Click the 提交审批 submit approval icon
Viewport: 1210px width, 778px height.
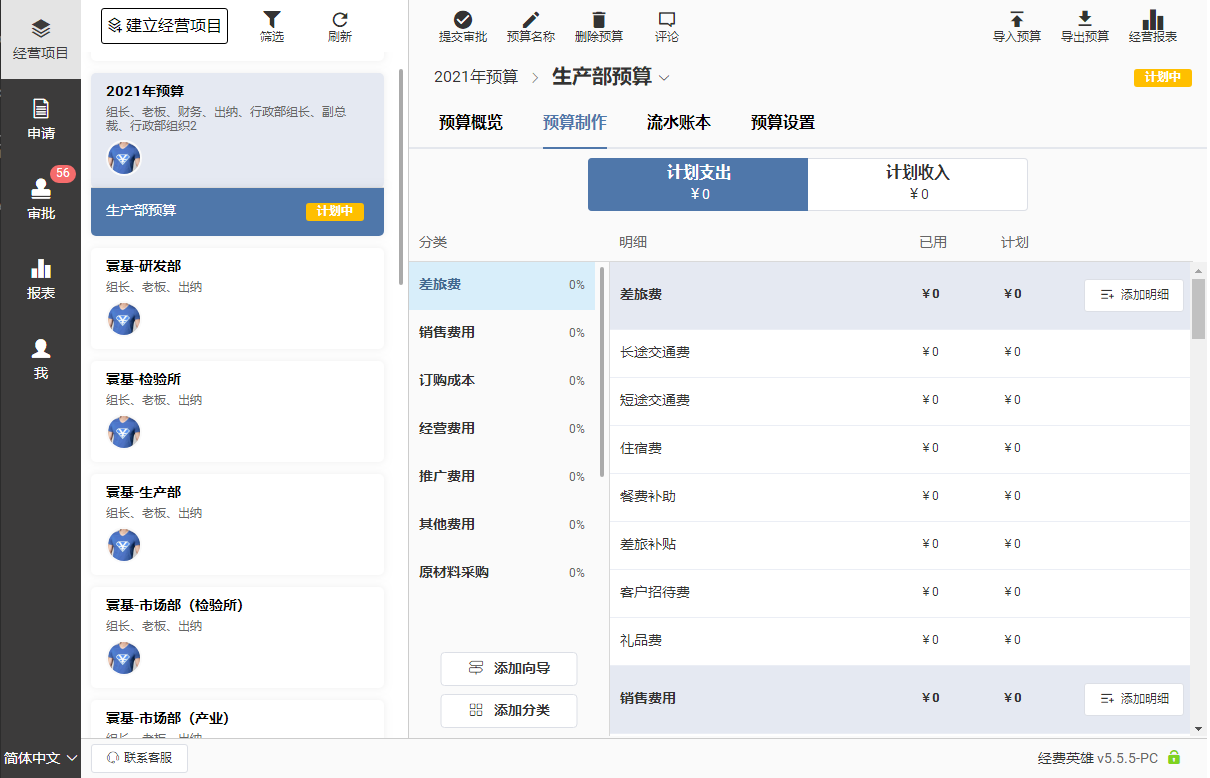coord(462,20)
